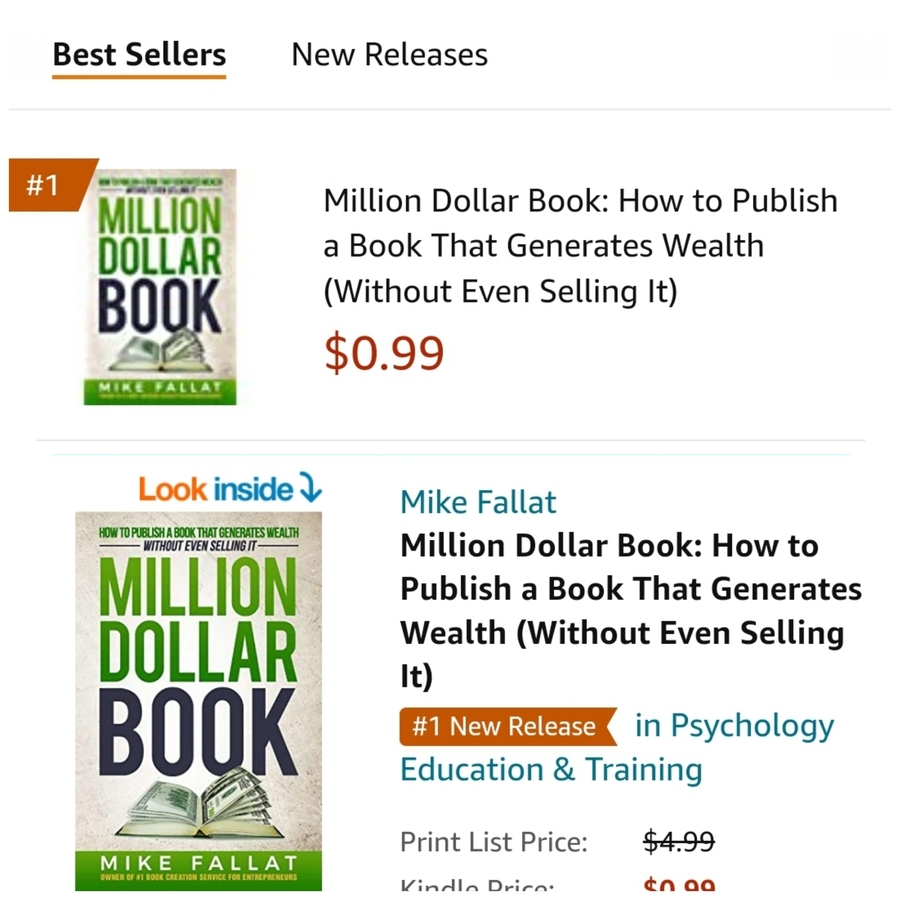
Task: Click the struck-through $4.99 list price
Action: click(x=679, y=842)
